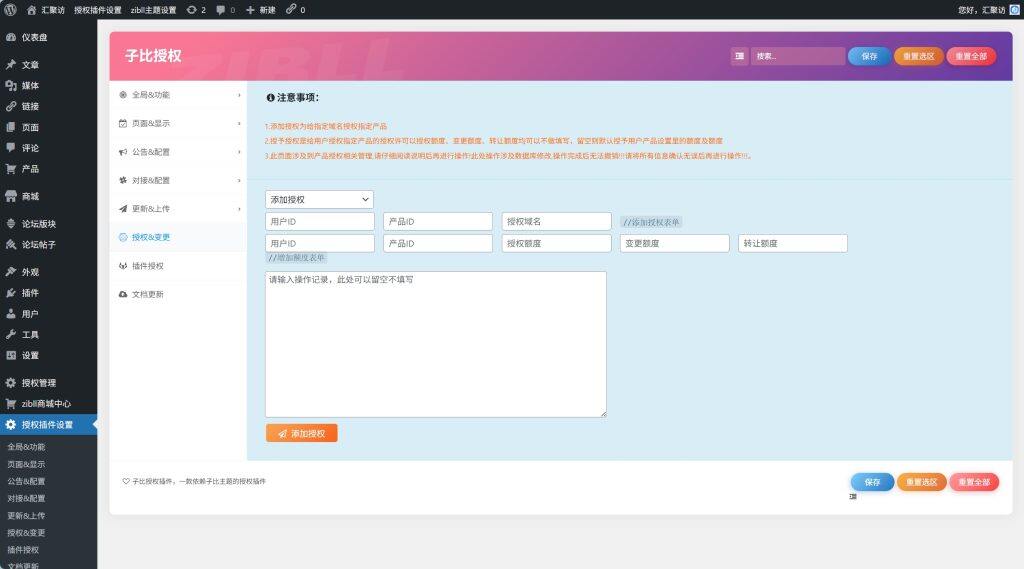Expand 公告&配置 in the plugin panel nav
The width and height of the screenshot is (1024, 569).
pyautogui.click(x=178, y=152)
